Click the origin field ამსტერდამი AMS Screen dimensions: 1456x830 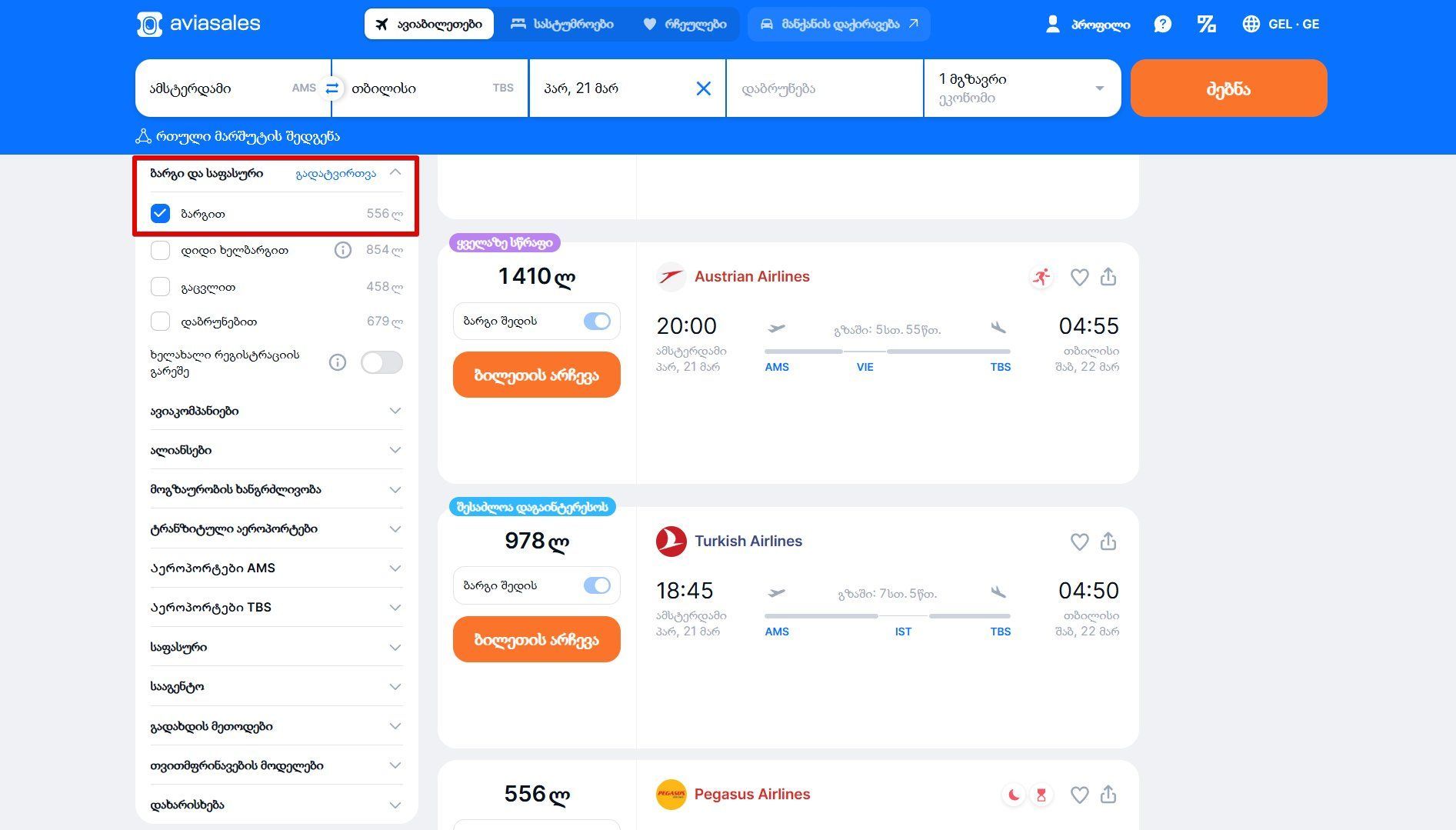pos(233,88)
